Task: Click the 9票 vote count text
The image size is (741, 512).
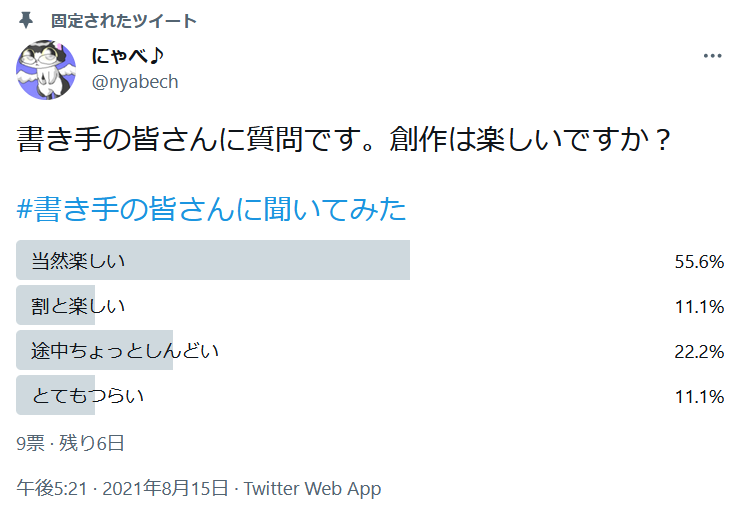Action: click(32, 443)
